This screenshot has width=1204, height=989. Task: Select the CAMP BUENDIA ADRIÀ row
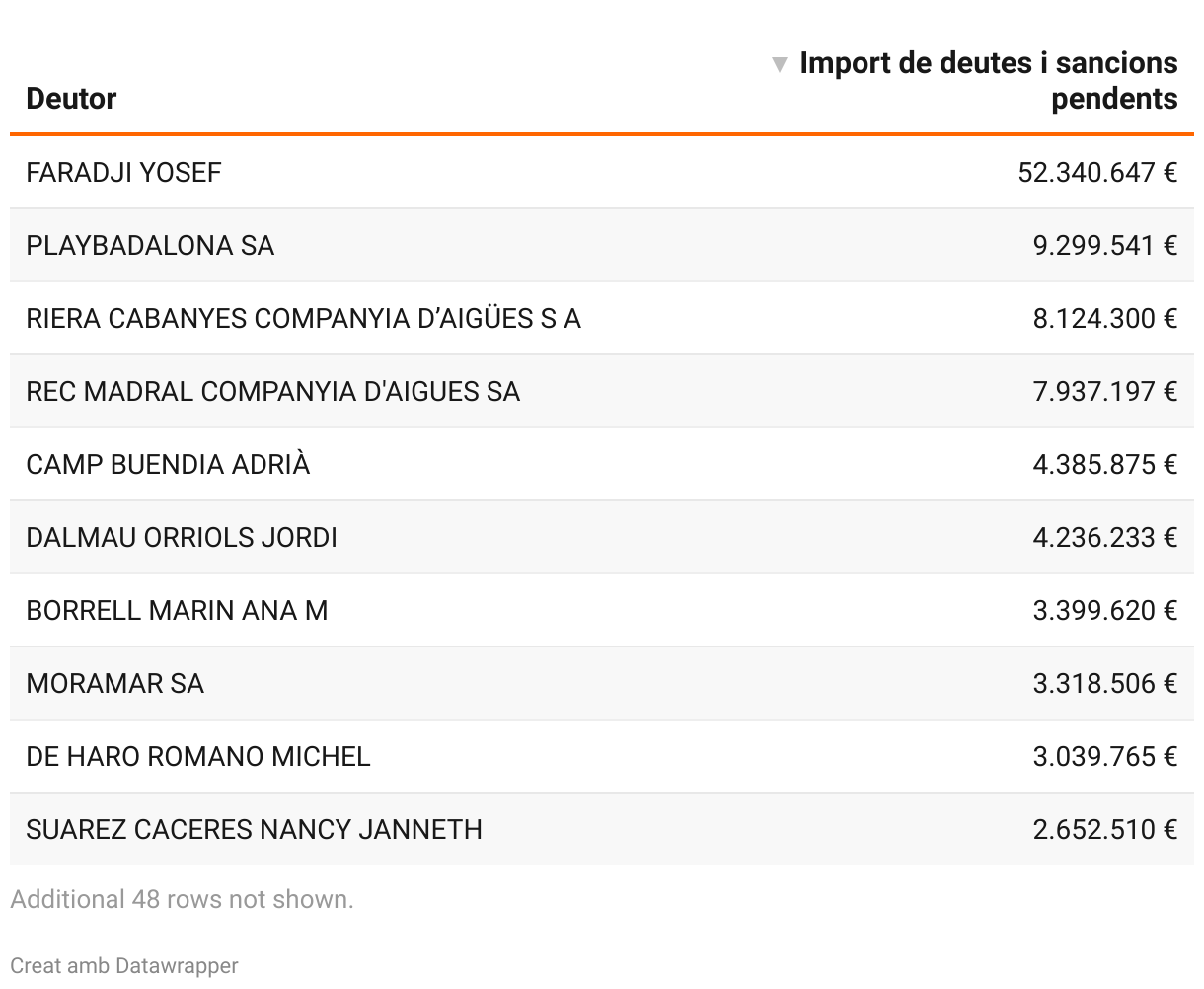point(168,465)
